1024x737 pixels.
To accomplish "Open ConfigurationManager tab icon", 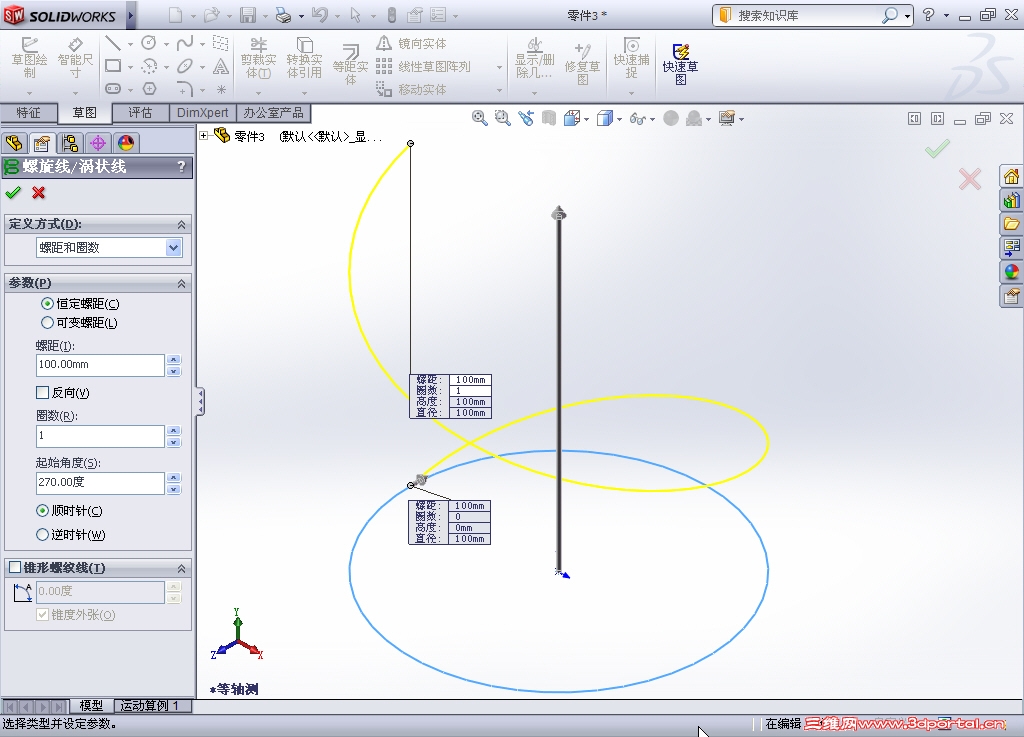I will (70, 143).
